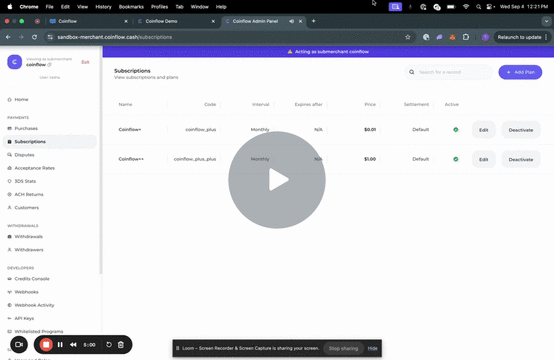Stop the Loom recording
This screenshot has width=554, height=360.
click(x=46, y=344)
